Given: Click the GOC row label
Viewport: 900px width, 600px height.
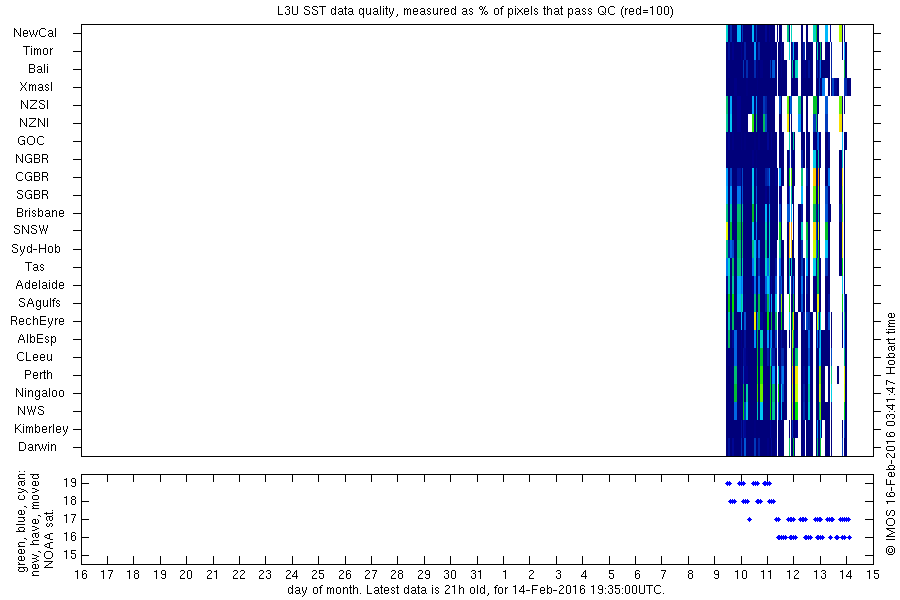Looking at the screenshot, I should [31, 141].
